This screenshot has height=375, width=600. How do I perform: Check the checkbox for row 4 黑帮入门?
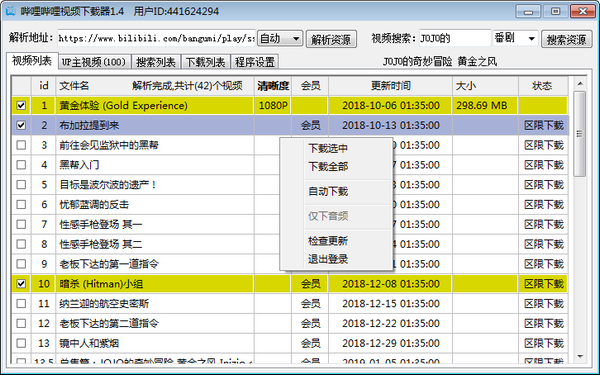coord(21,165)
